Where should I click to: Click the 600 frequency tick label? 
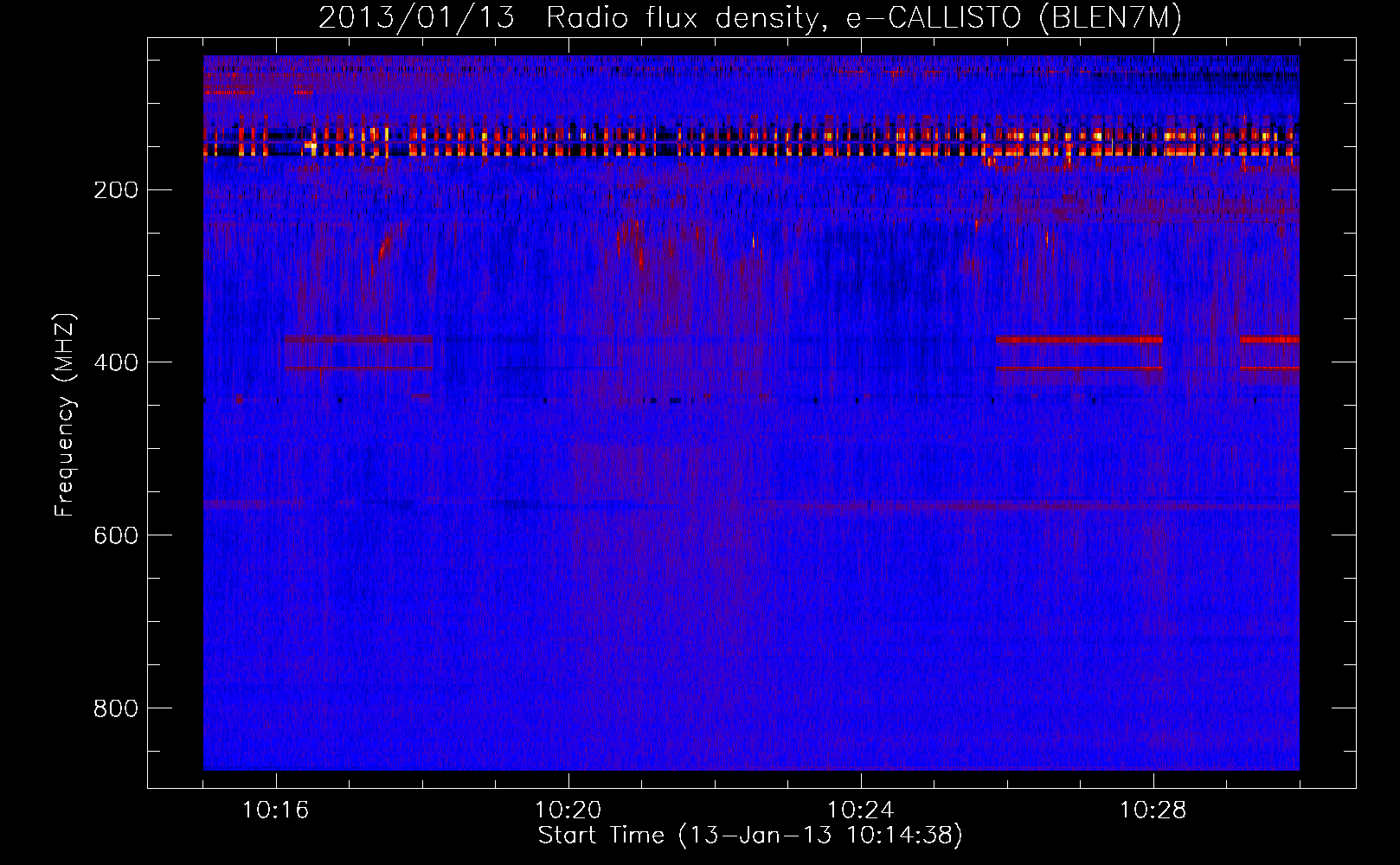pyautogui.click(x=115, y=536)
